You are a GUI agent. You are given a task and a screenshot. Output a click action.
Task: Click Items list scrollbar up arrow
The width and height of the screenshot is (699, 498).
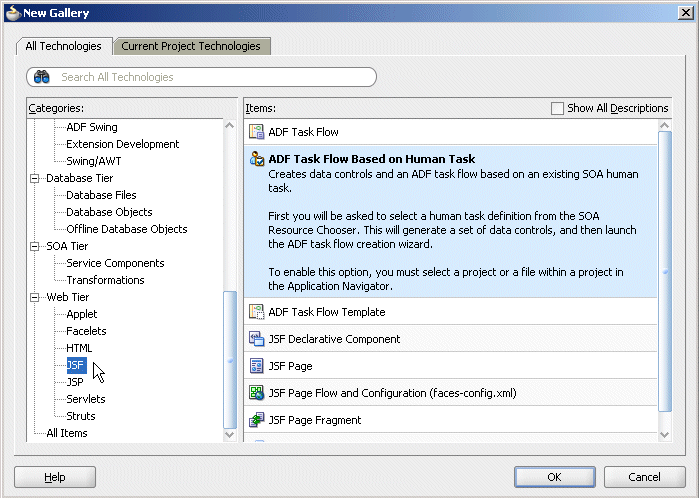(664, 126)
